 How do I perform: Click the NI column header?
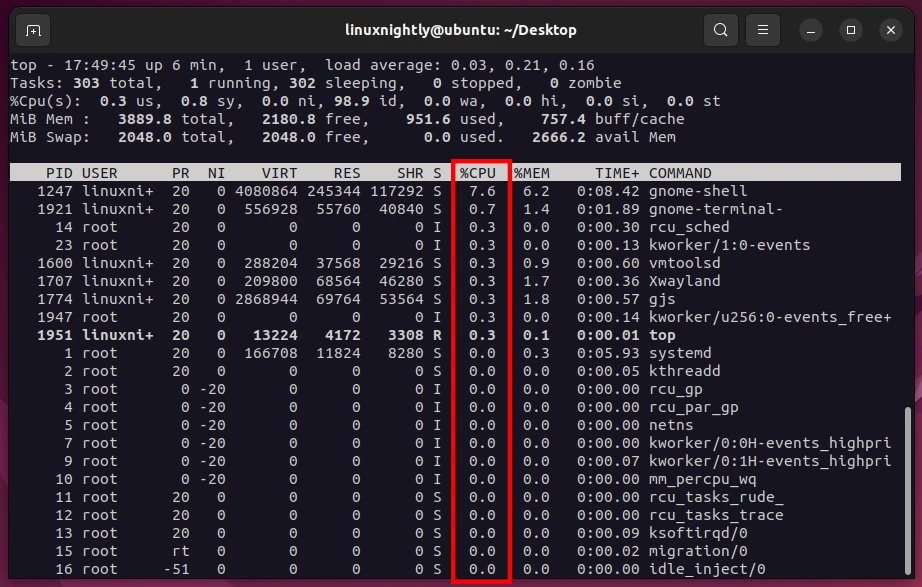click(x=216, y=173)
